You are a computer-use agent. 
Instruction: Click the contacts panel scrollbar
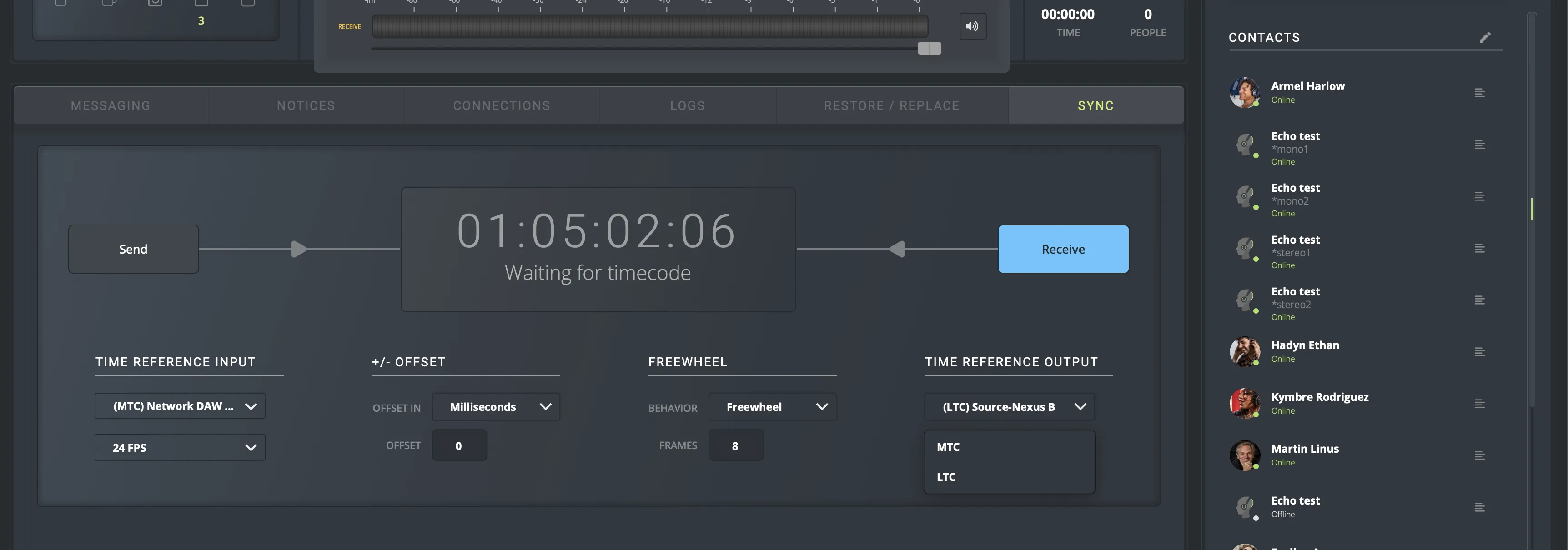click(x=1532, y=209)
